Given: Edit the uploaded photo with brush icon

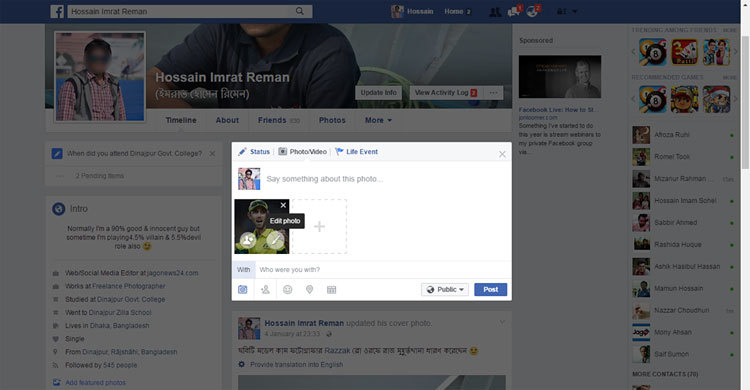Looking at the screenshot, I should point(275,240).
